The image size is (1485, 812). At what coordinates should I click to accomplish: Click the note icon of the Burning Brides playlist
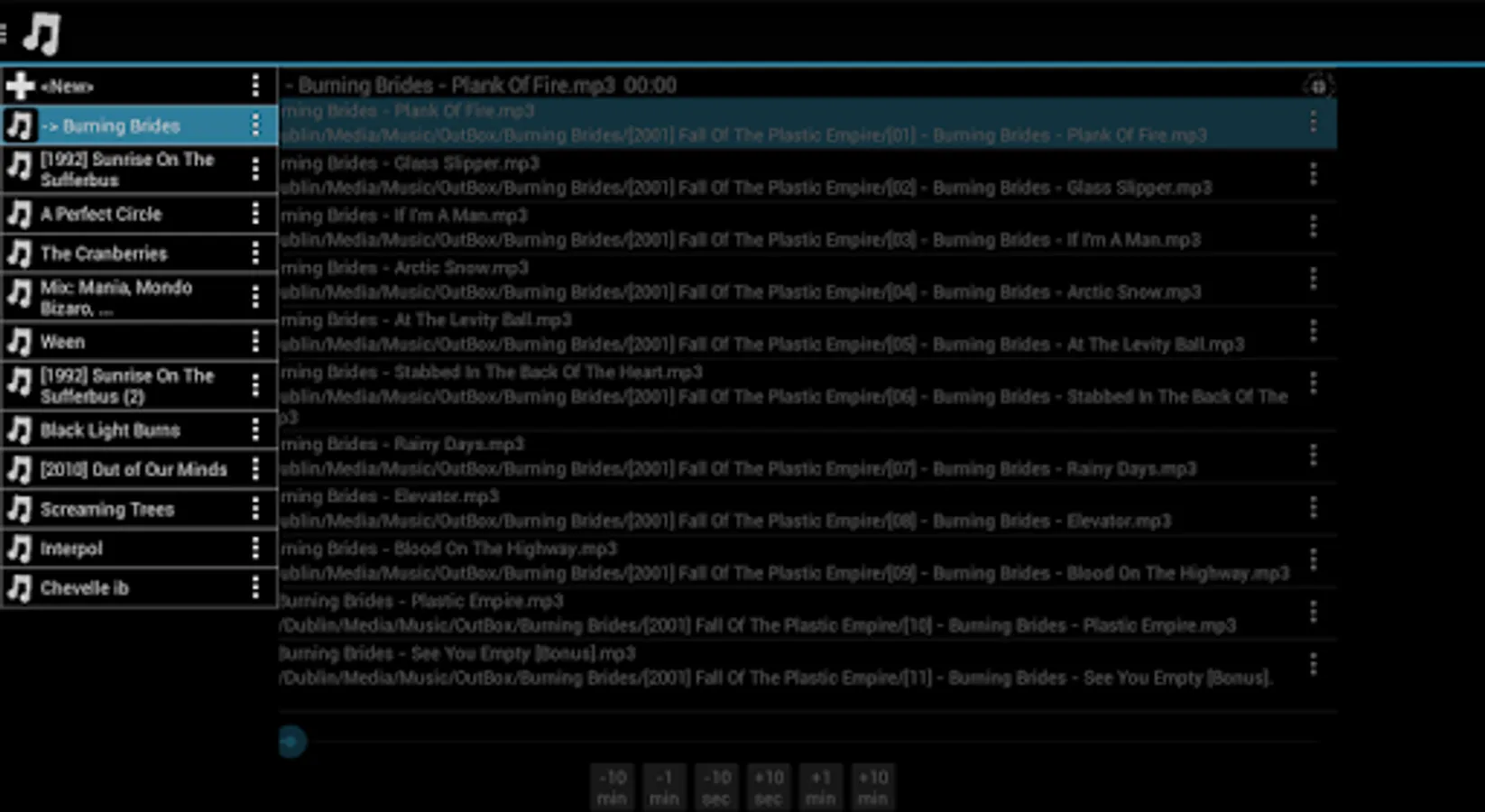[20, 125]
